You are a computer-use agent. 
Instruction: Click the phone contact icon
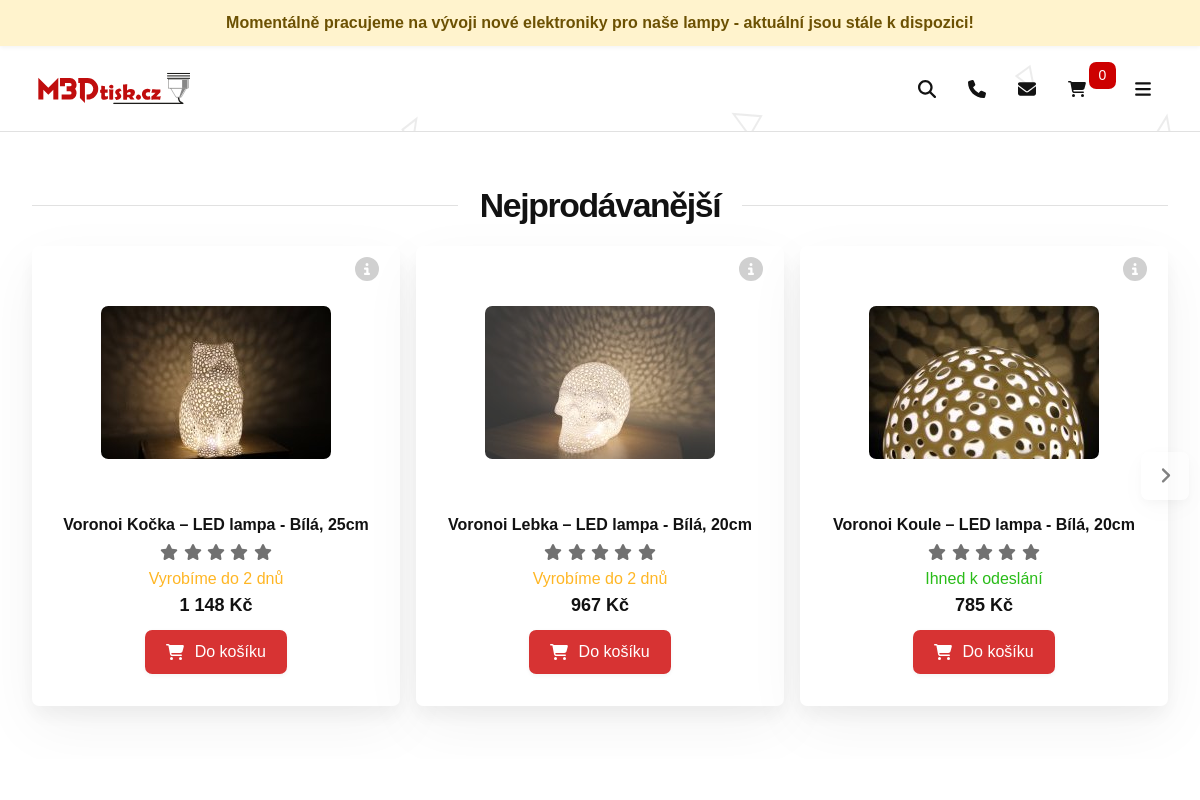click(x=976, y=89)
